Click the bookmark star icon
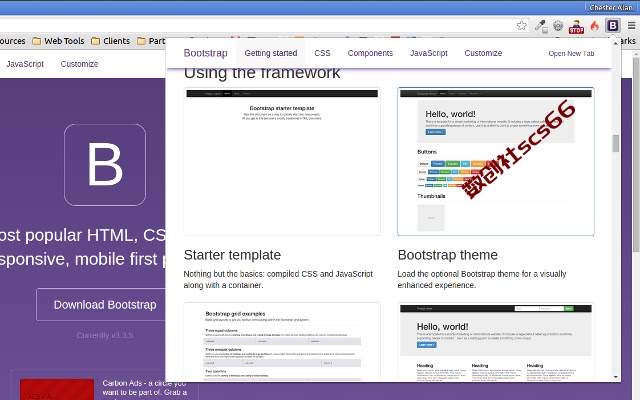 point(522,26)
